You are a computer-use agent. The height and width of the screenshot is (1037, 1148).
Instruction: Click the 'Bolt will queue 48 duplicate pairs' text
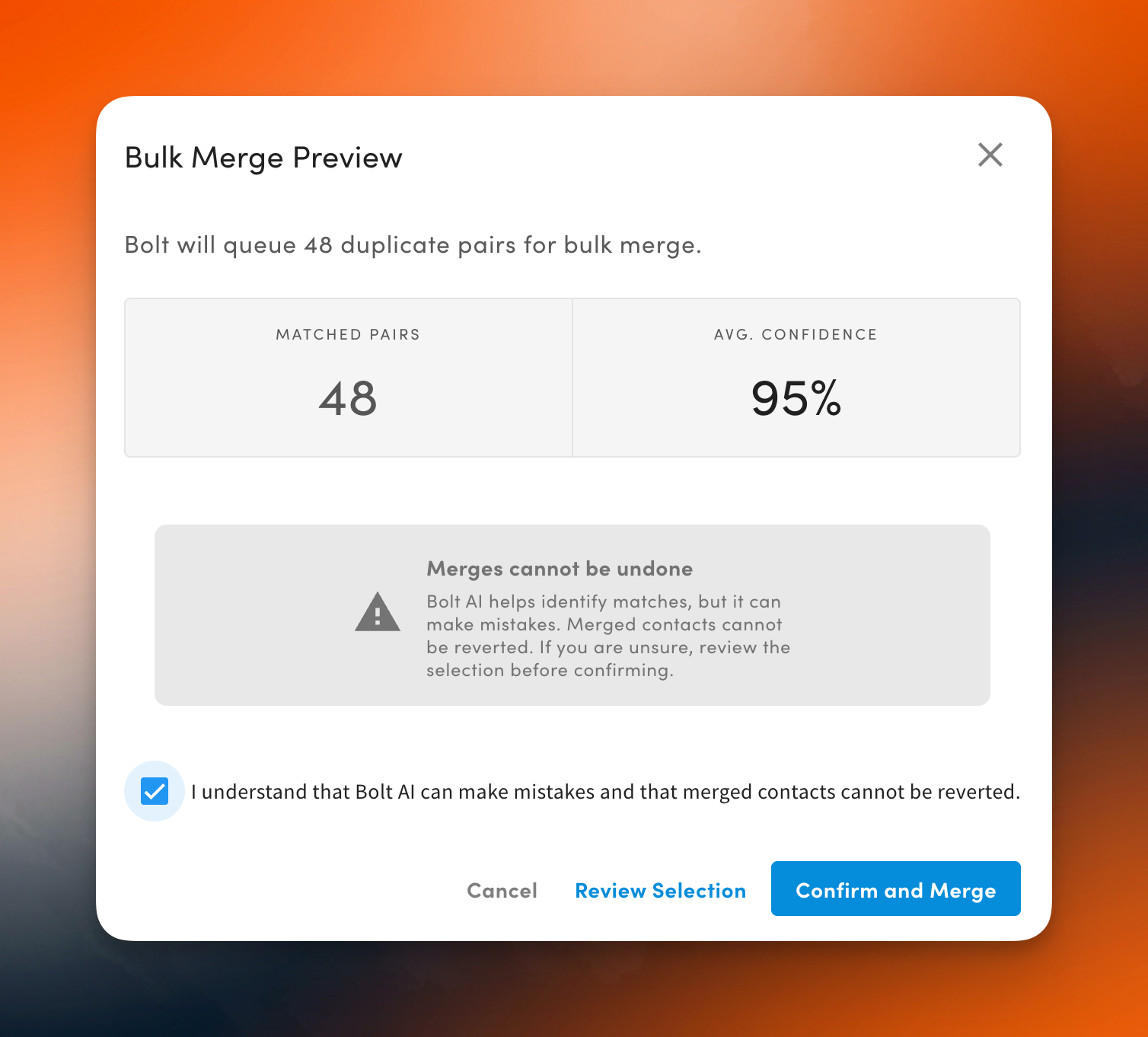413,245
